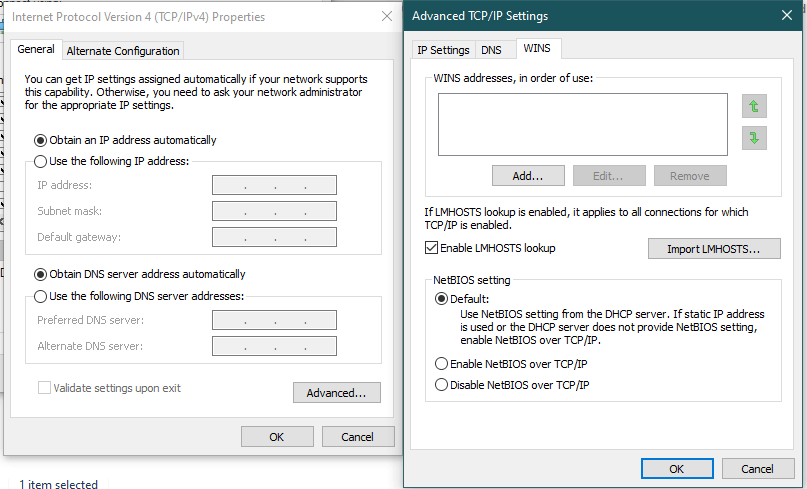Switch to the IP Settings tab
This screenshot has height=489, width=807.
pos(443,50)
